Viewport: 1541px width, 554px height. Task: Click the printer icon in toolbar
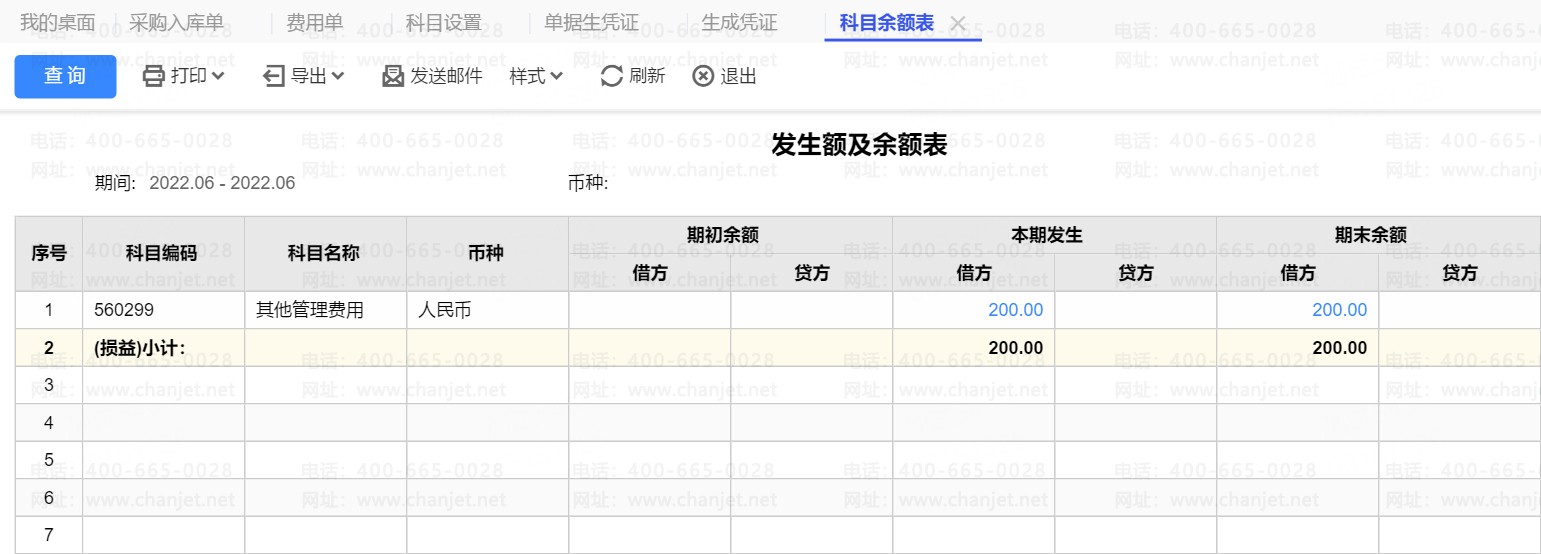(x=153, y=76)
